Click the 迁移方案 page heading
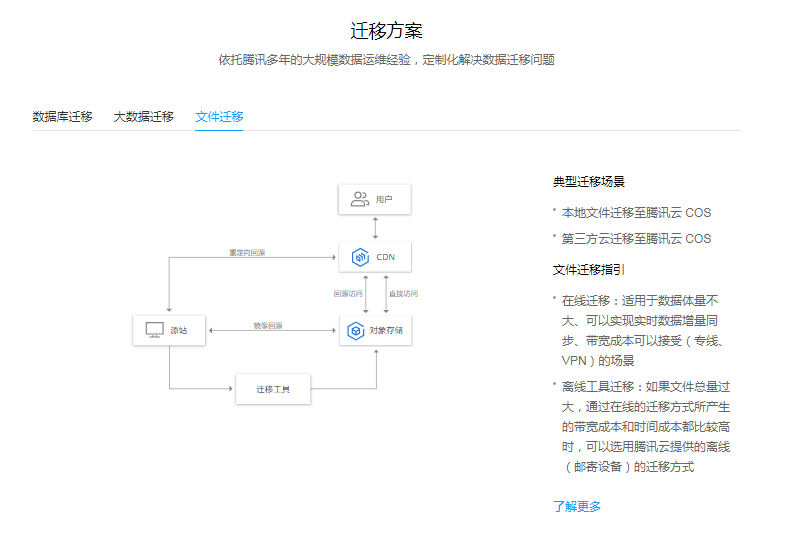This screenshot has width=789, height=549. pos(386,31)
